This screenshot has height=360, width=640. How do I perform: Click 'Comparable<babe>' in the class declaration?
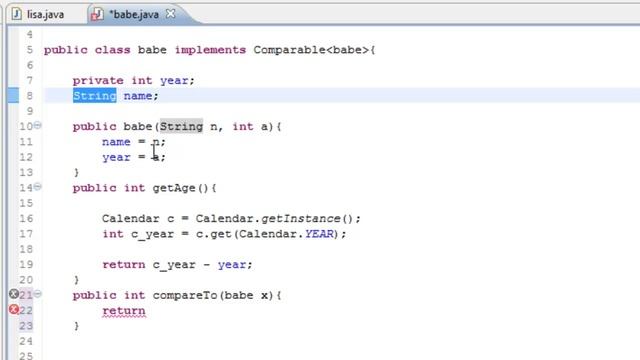311,50
